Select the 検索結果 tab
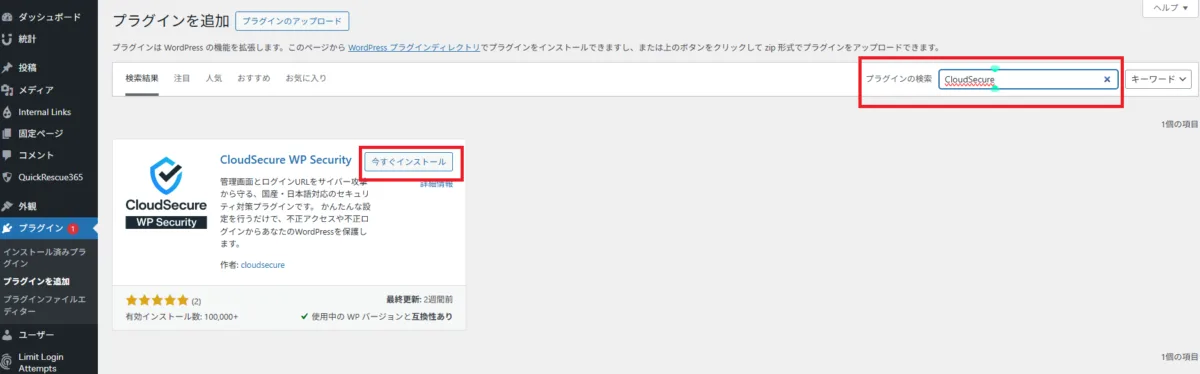1200x374 pixels. 142,78
